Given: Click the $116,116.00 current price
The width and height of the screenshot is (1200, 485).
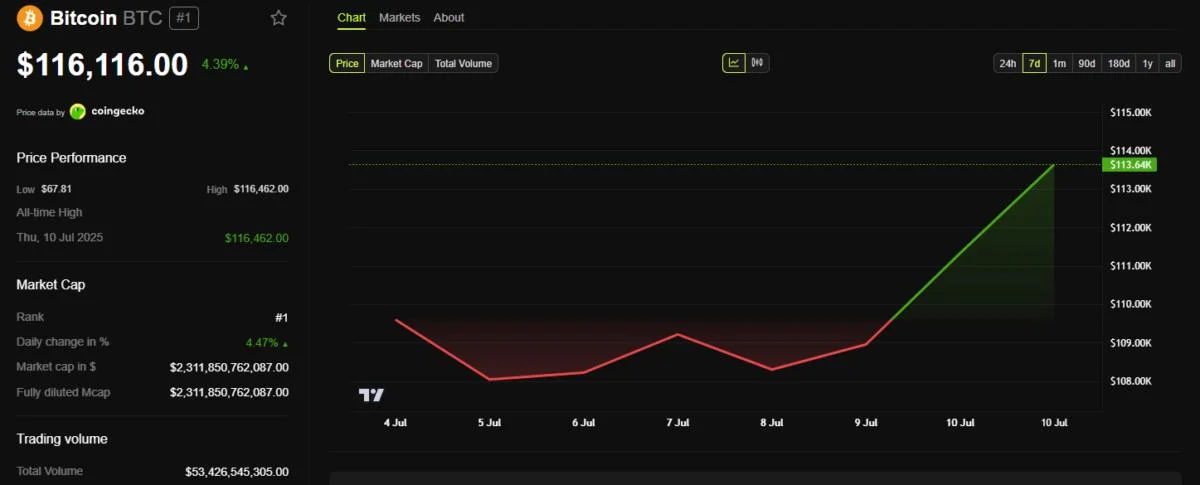Looking at the screenshot, I should tap(102, 65).
